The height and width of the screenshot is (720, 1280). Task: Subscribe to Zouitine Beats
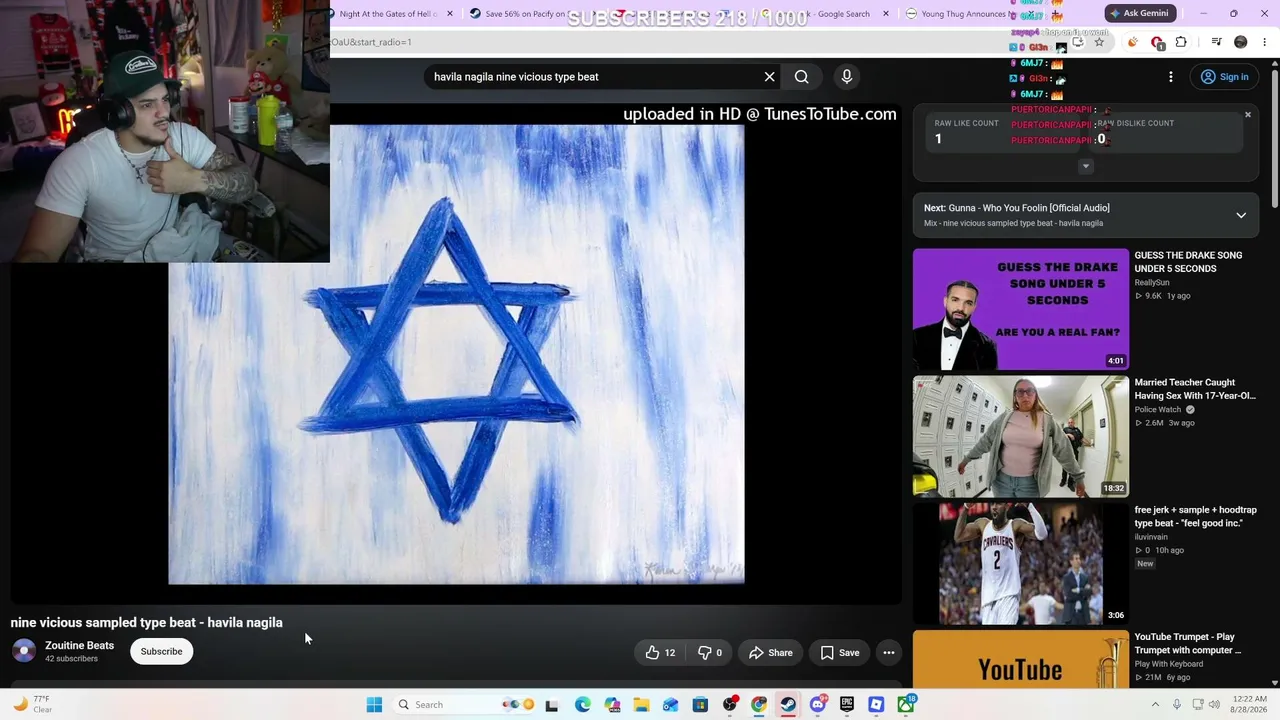[x=161, y=652]
